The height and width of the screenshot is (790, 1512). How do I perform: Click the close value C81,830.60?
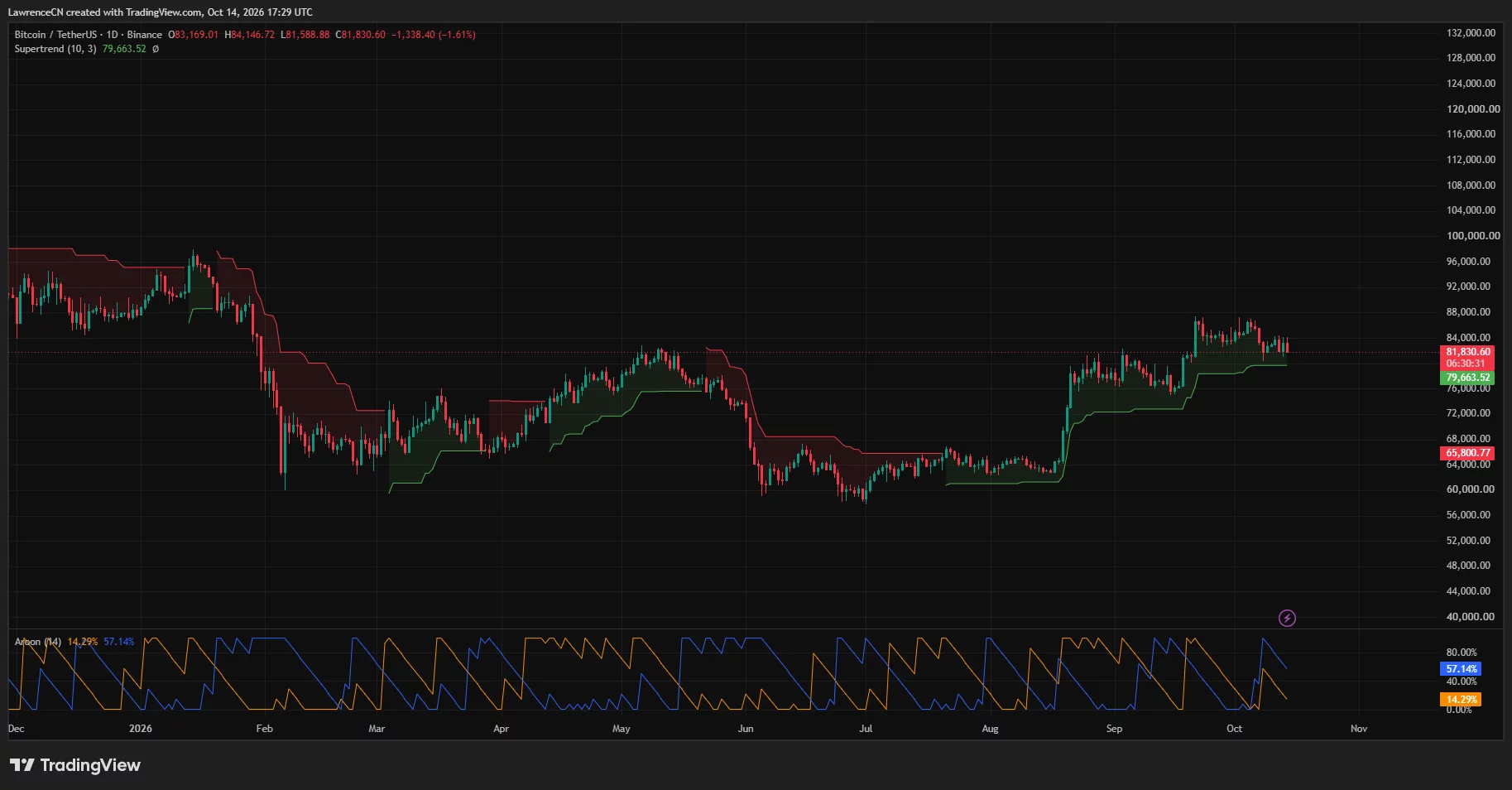tap(360, 35)
